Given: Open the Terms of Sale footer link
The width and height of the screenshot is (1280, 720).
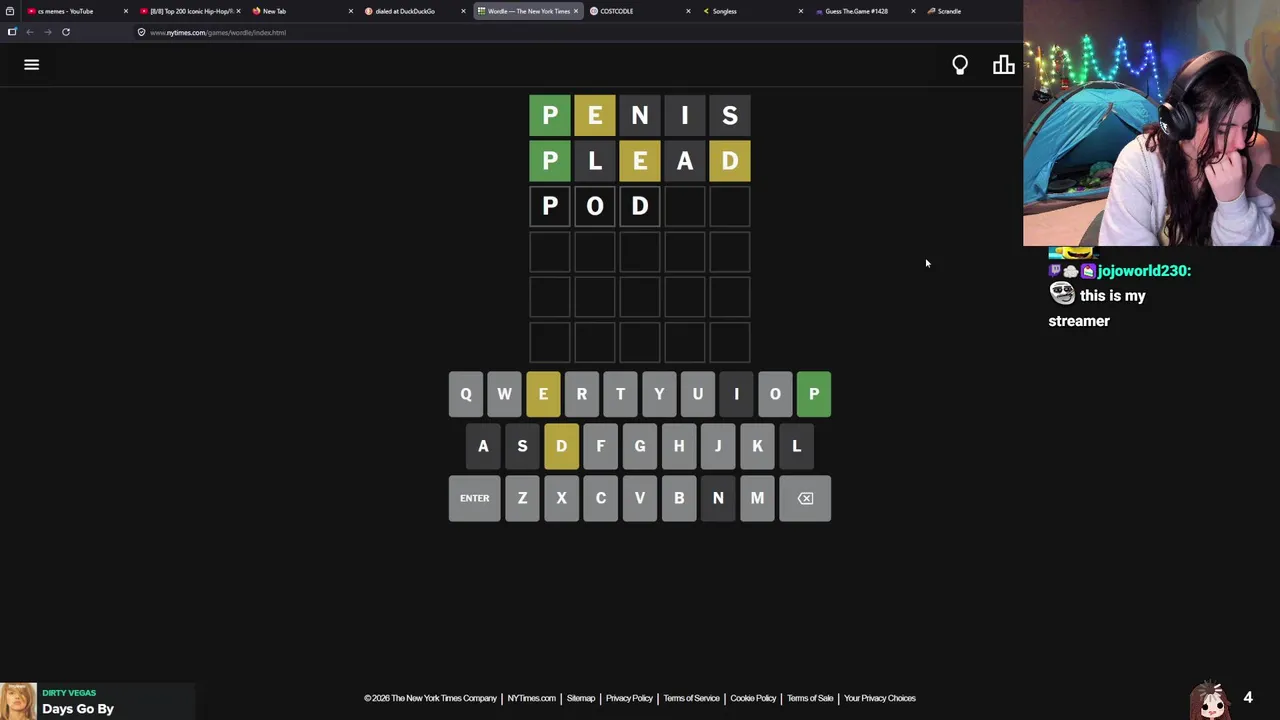Looking at the screenshot, I should pyautogui.click(x=810, y=698).
